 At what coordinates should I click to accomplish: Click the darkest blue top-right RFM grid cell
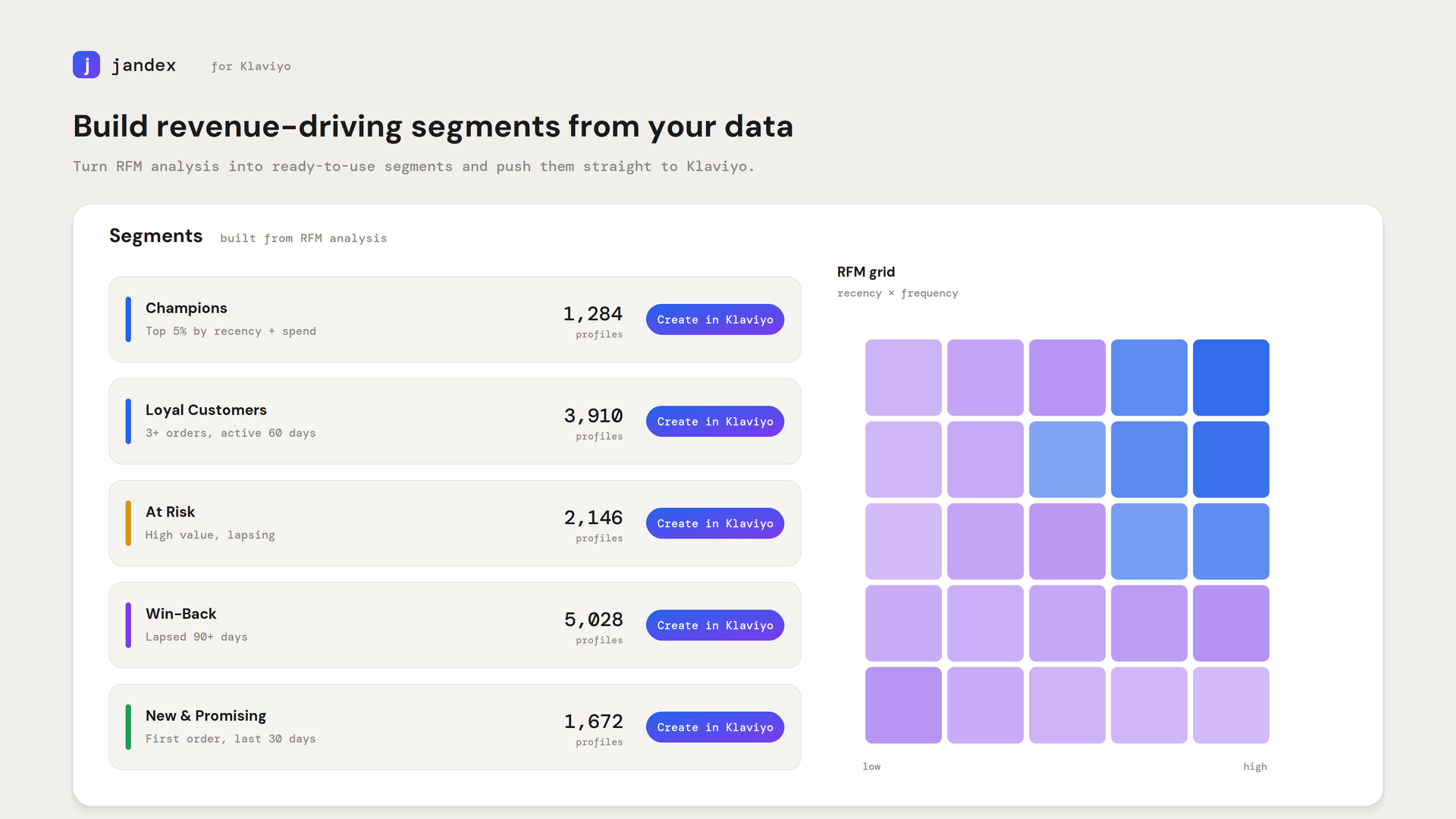[x=1231, y=378]
